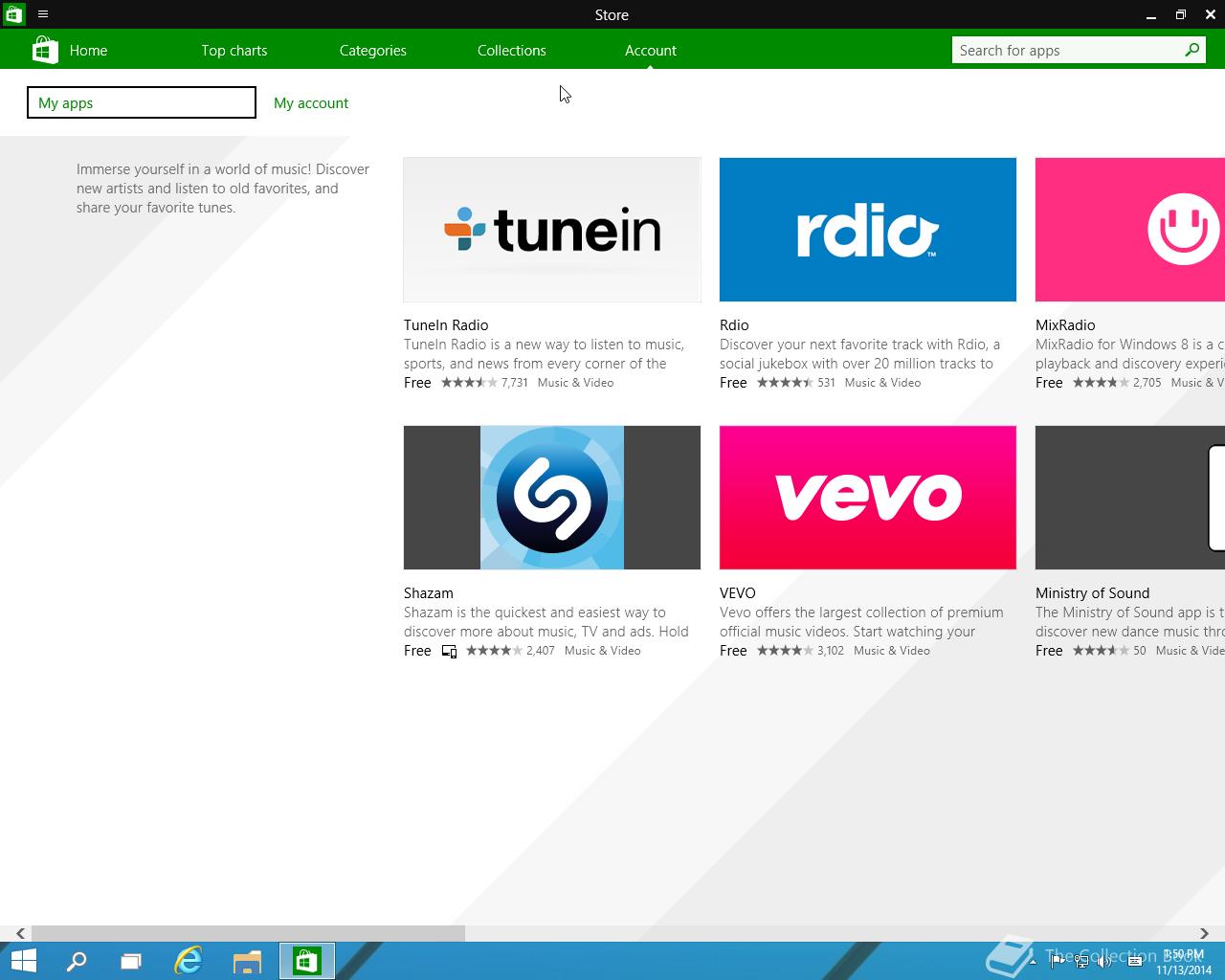Click Ministry of Sound star rating
The height and width of the screenshot is (980, 1225).
click(1101, 651)
